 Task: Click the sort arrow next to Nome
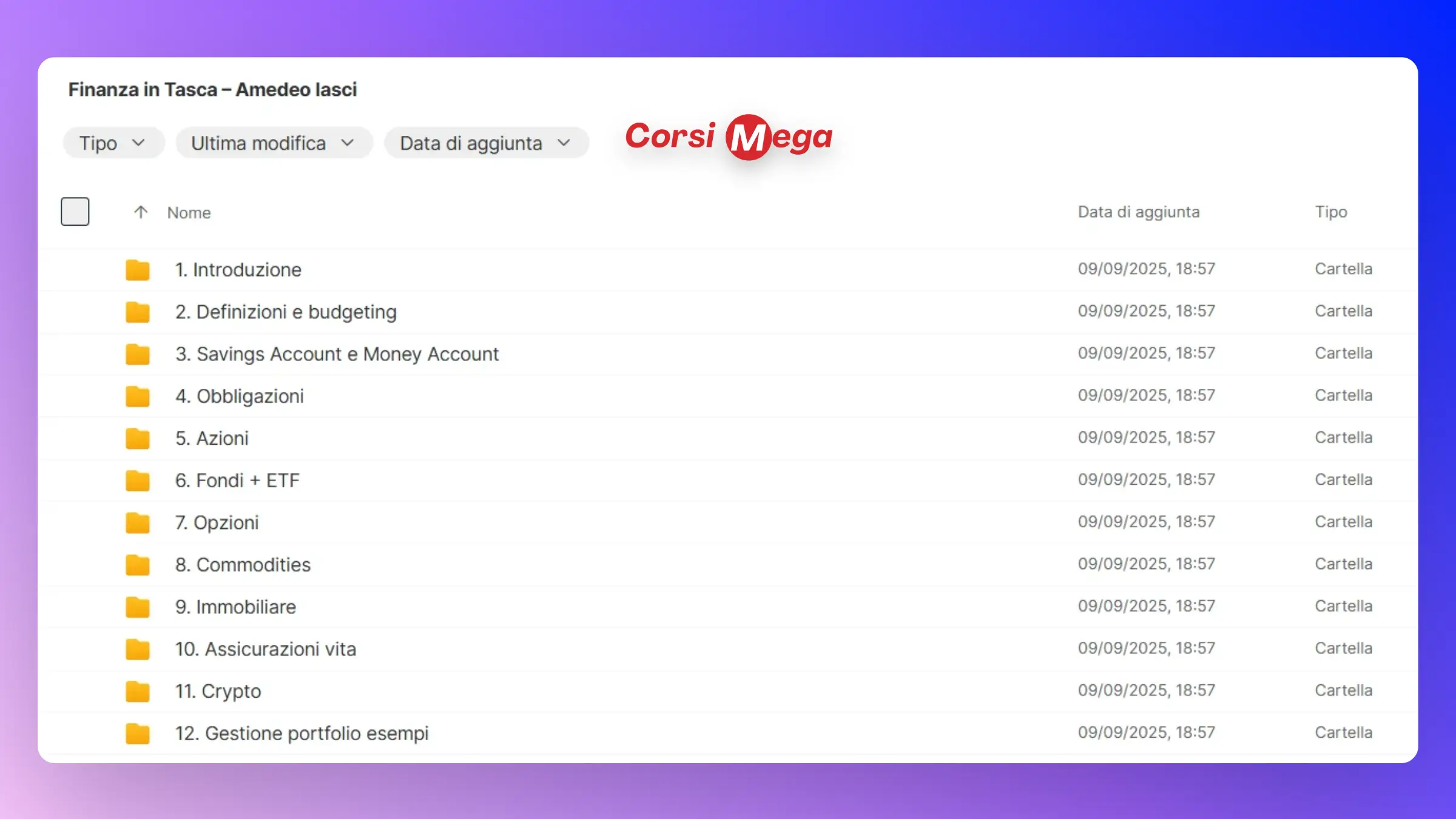point(141,212)
